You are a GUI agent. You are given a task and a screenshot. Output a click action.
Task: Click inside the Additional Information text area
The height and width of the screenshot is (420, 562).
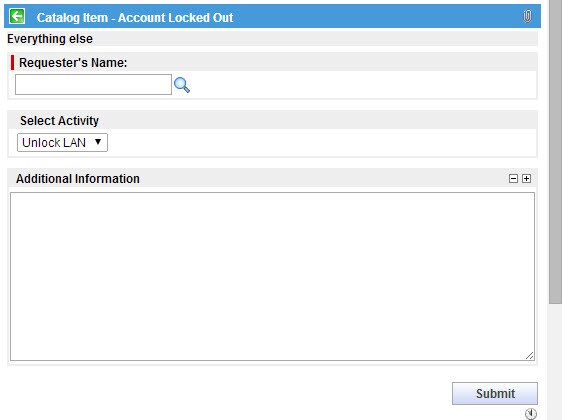(x=272, y=276)
